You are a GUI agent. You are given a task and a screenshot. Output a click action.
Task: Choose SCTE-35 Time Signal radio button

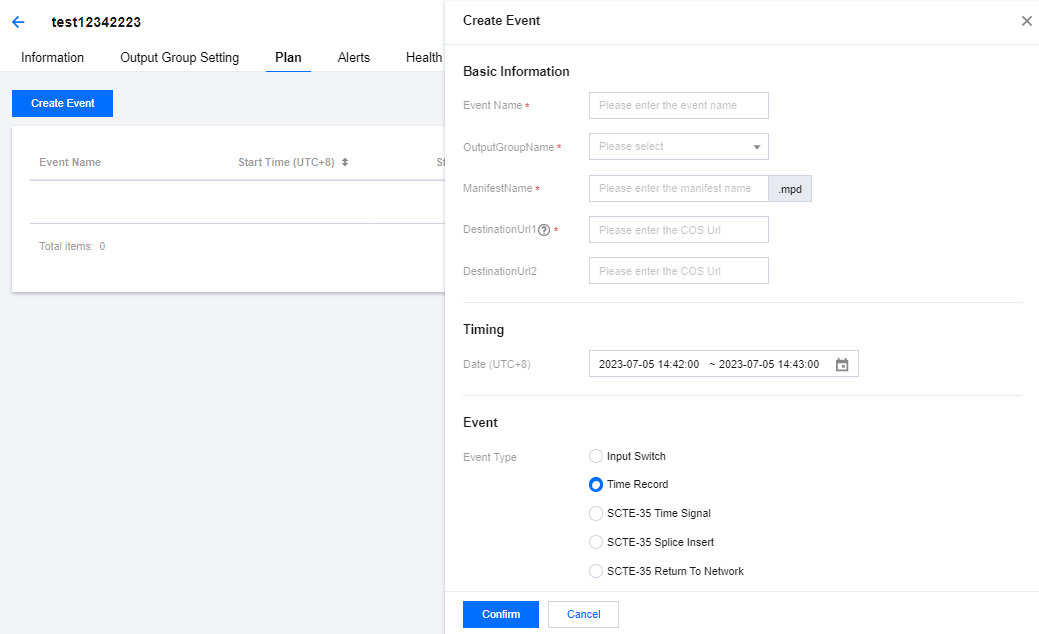(596, 513)
